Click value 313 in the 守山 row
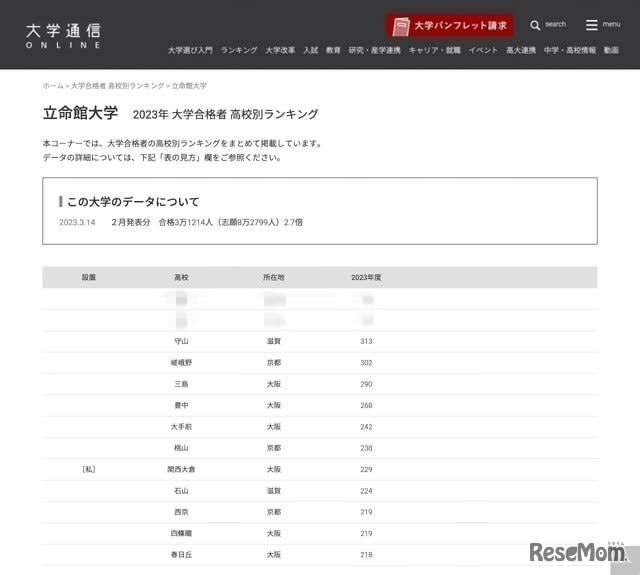640x575 pixels. pos(366,341)
